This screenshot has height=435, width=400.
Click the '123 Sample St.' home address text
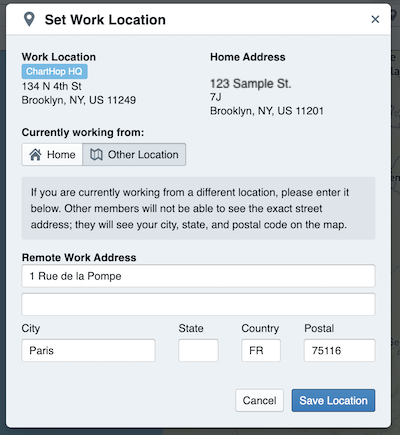pos(250,83)
